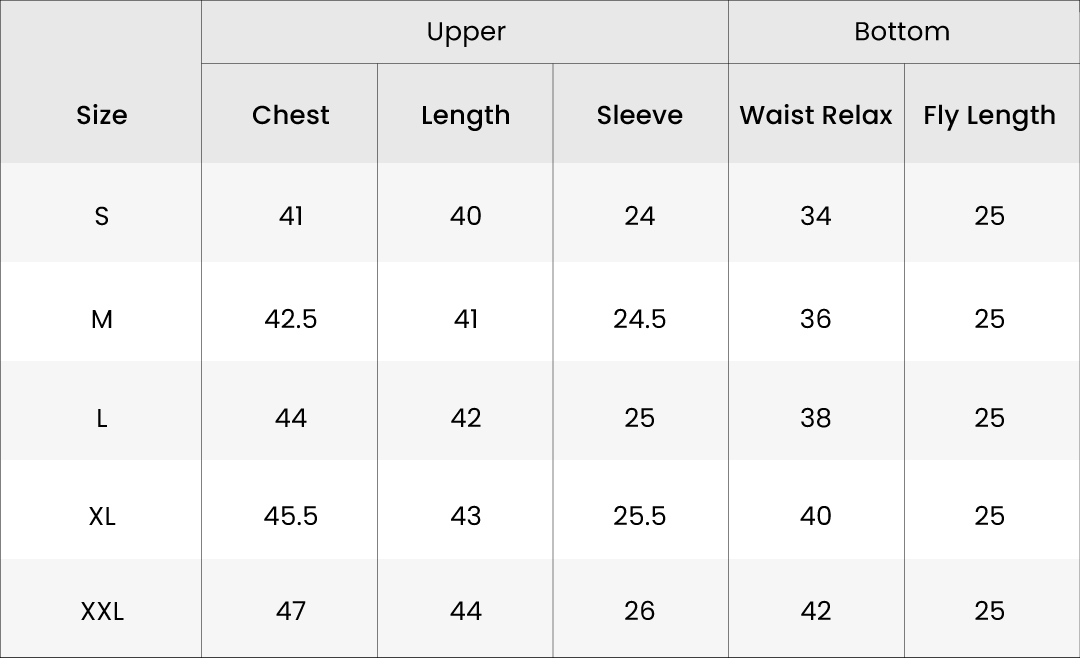
Task: Click waist relax value 38 for L
Action: click(x=816, y=418)
